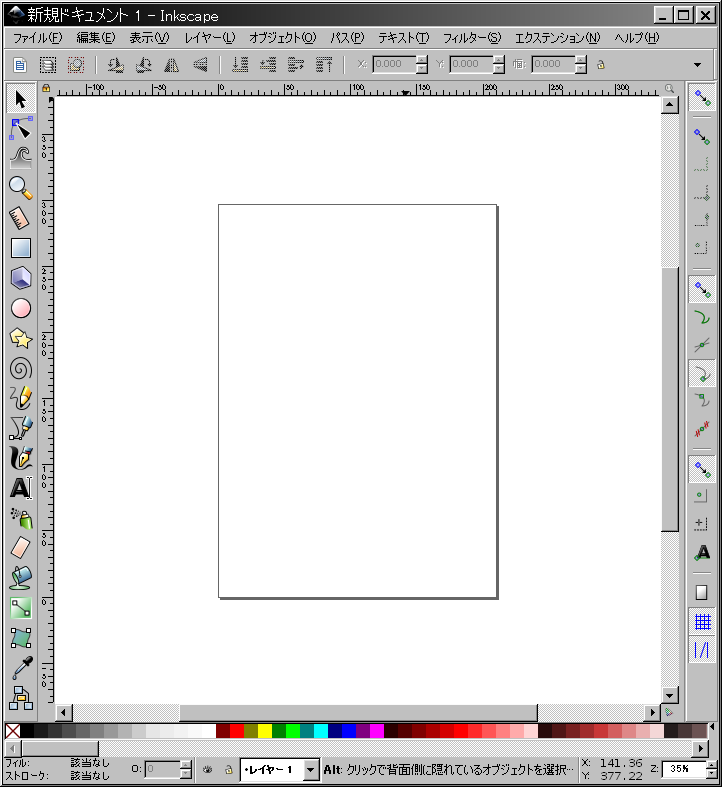Select the Selector arrow tool

(x=21, y=99)
